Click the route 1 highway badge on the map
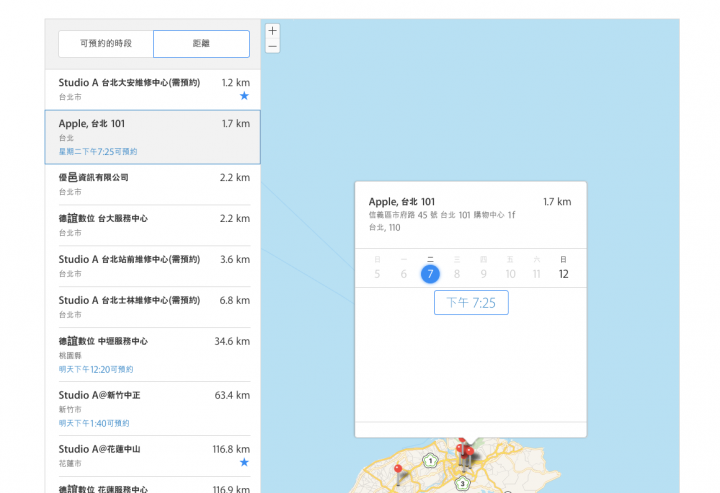The height and width of the screenshot is (493, 720). tap(430, 460)
